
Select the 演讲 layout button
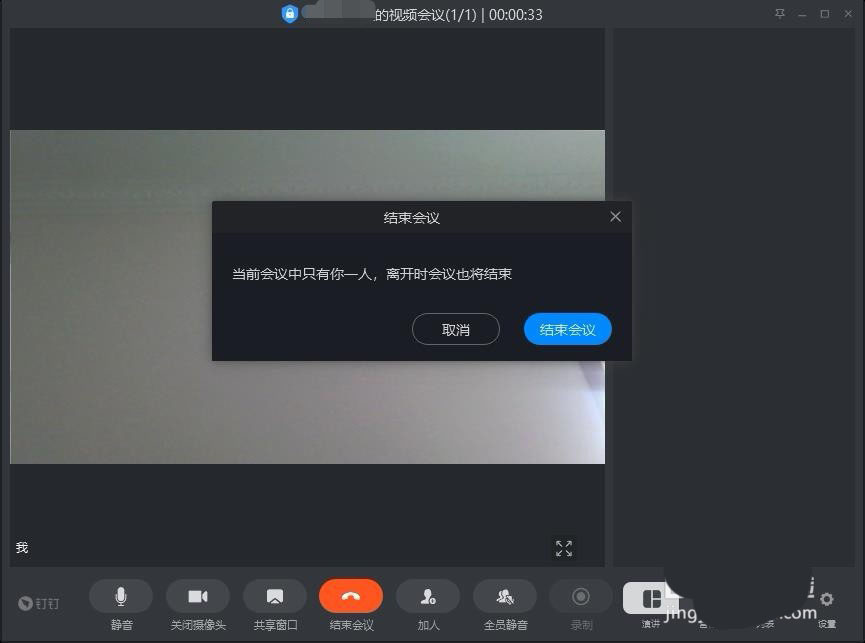point(651,598)
